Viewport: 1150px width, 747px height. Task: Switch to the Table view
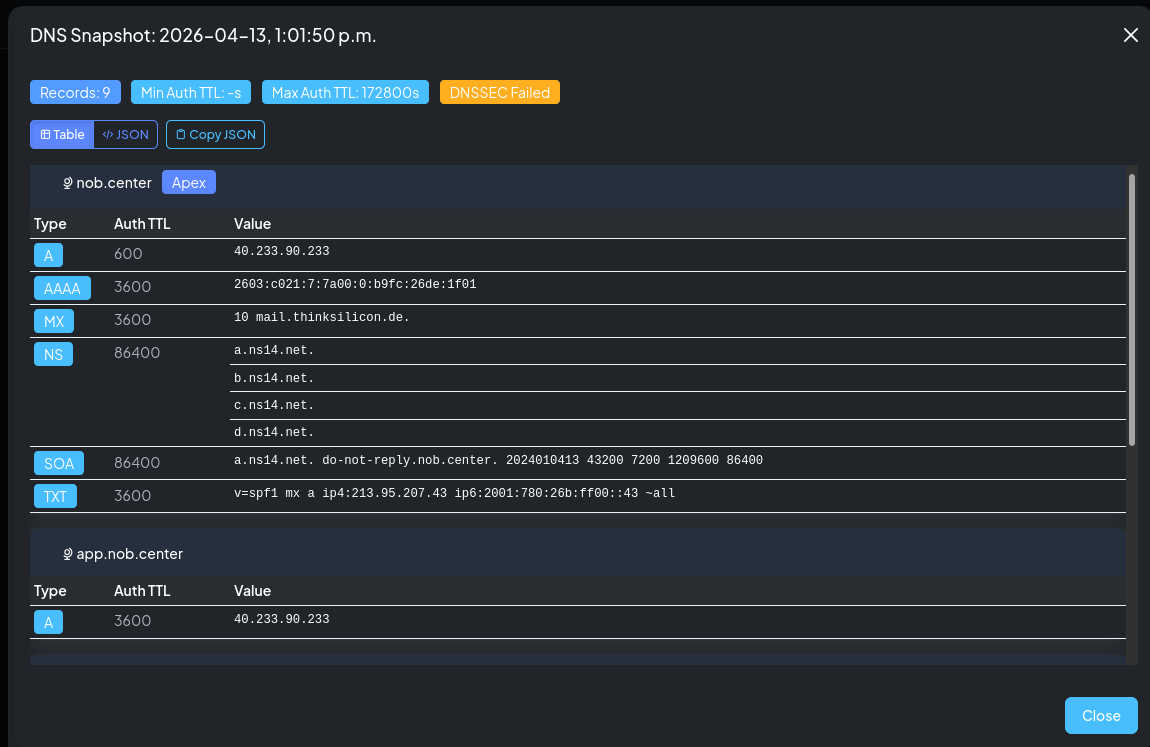pyautogui.click(x=62, y=135)
